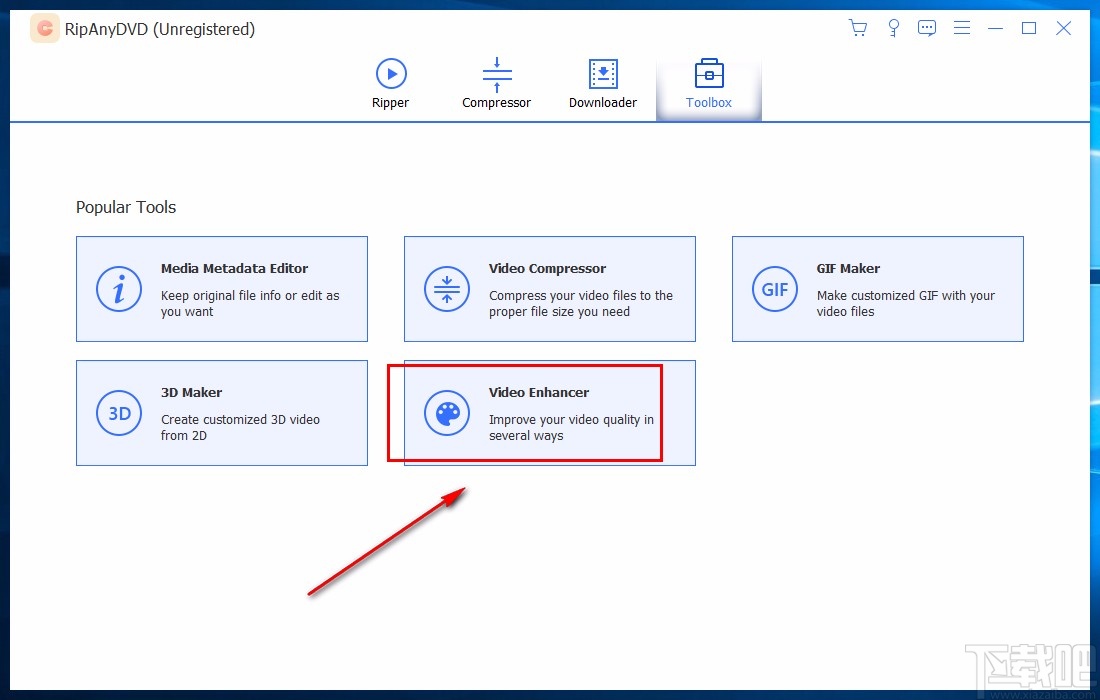
Task: Maximize the RipAnyDVD window
Action: tap(1029, 28)
